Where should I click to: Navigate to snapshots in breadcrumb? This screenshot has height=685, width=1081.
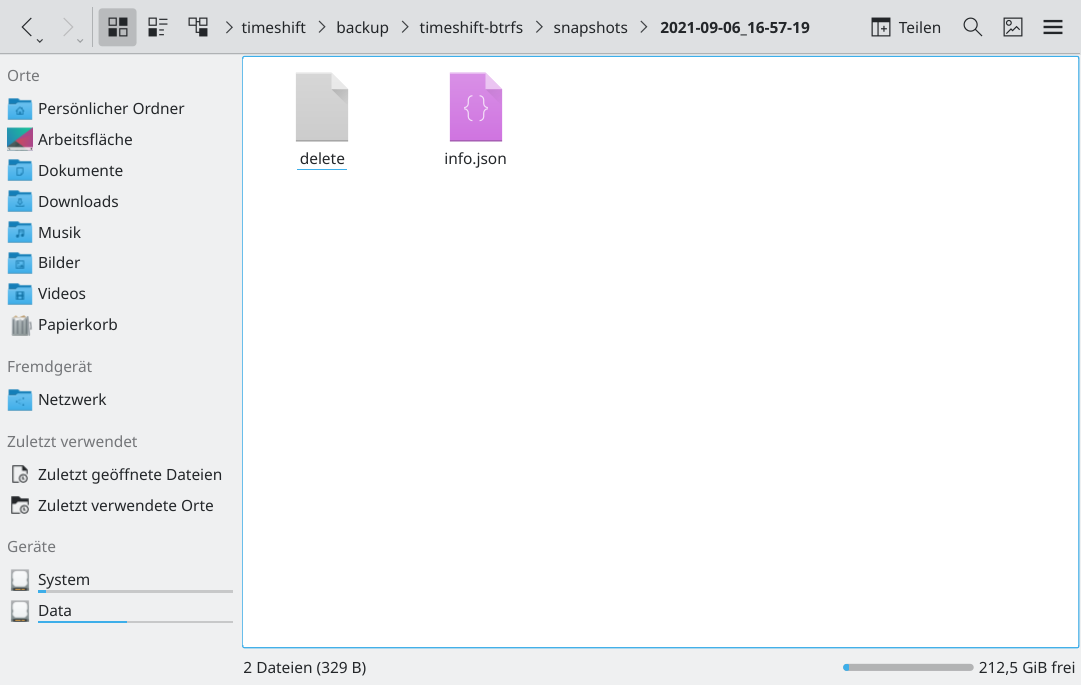tap(590, 28)
